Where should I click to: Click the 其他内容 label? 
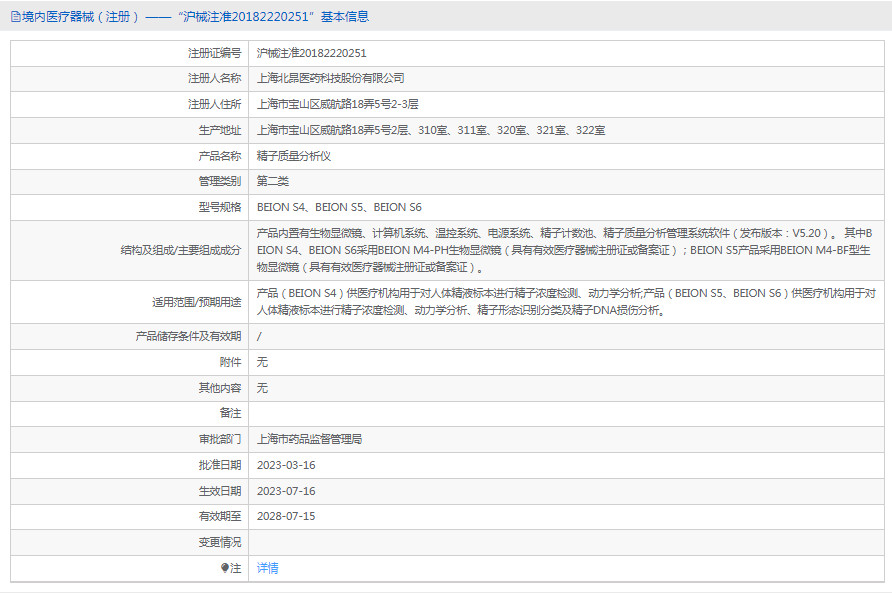click(220, 388)
